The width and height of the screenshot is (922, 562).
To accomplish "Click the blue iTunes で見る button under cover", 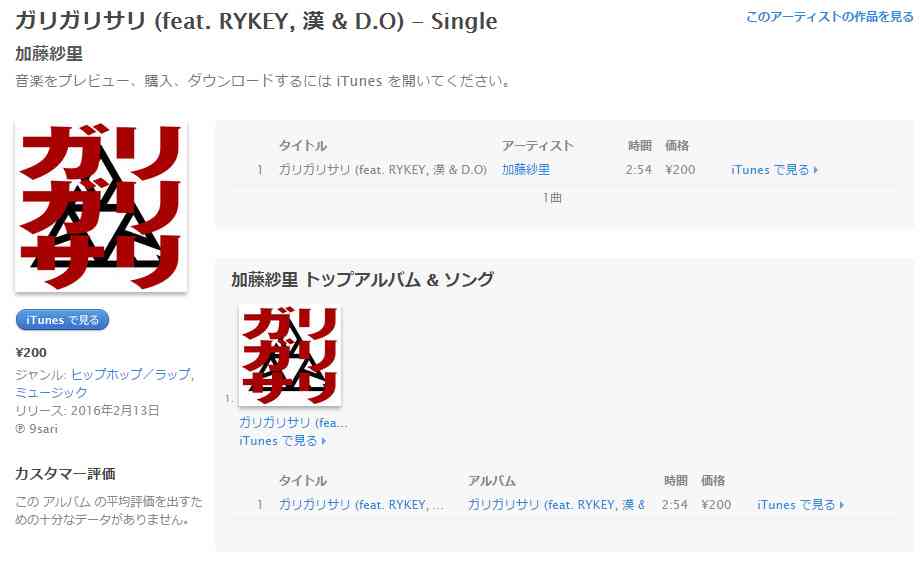I will (x=62, y=320).
